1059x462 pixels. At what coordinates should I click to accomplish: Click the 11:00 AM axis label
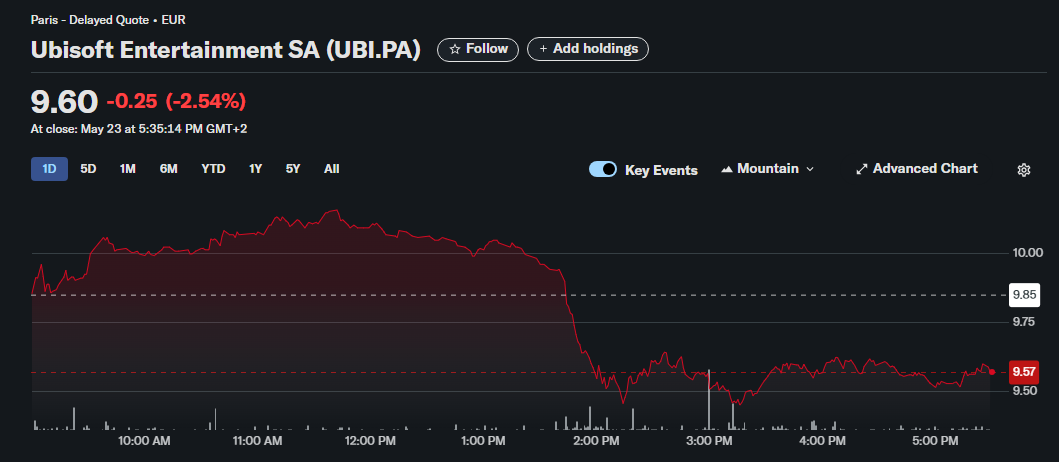tap(256, 441)
